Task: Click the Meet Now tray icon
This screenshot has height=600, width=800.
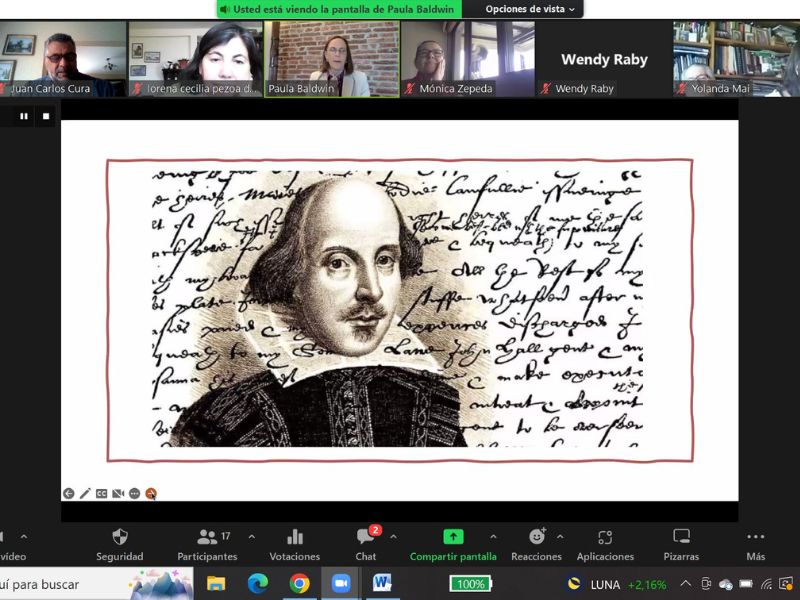Action: click(x=706, y=583)
